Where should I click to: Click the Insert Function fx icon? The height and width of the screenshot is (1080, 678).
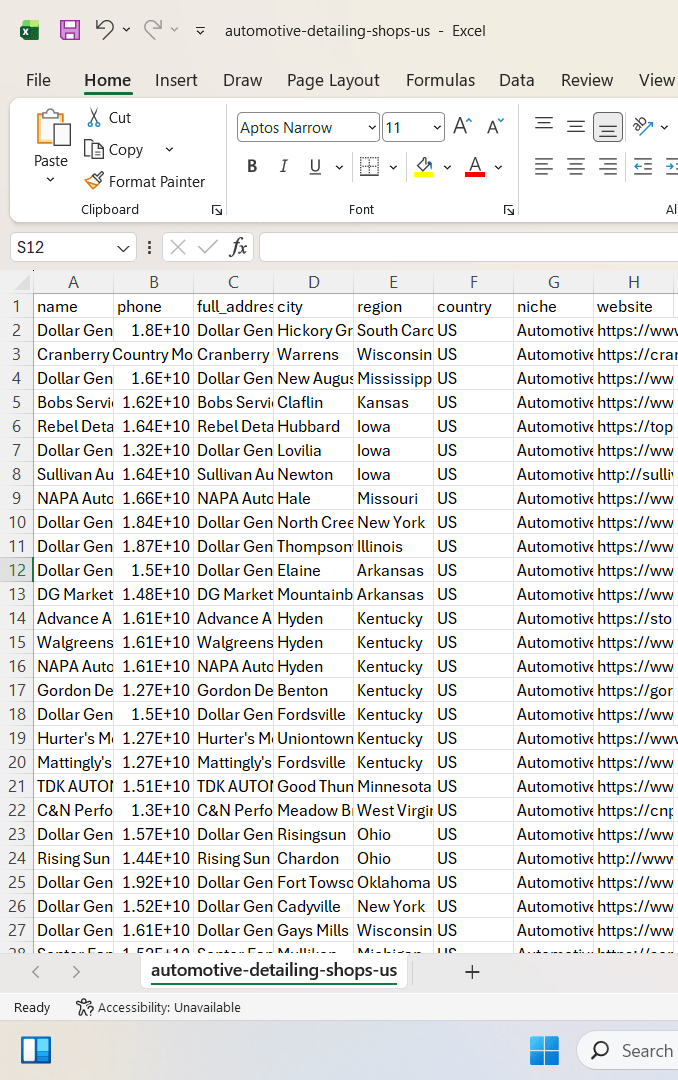pyautogui.click(x=238, y=247)
